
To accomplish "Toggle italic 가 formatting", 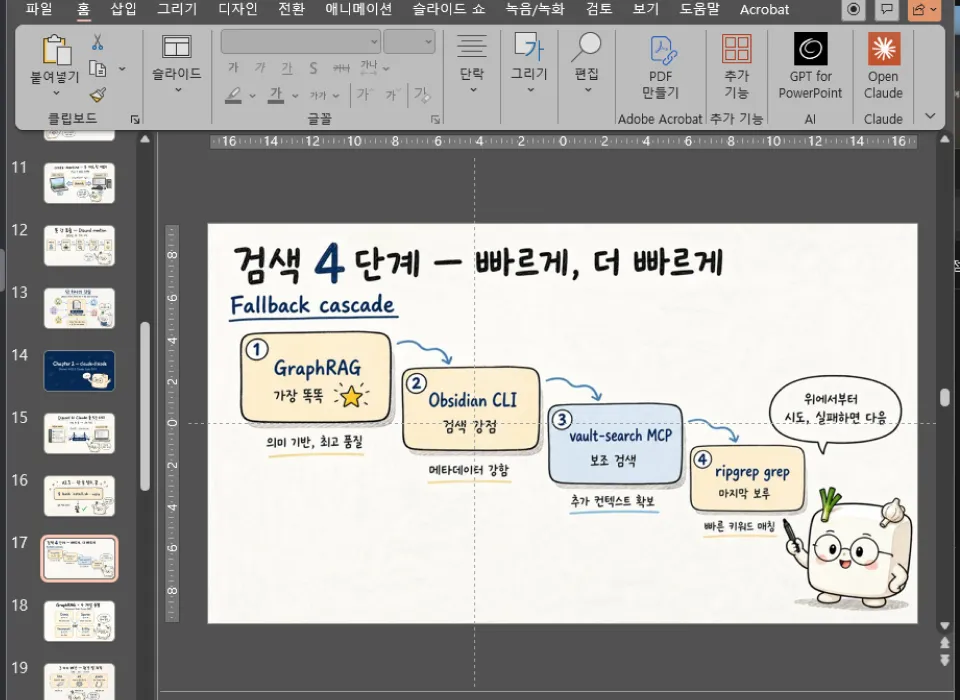I will pos(260,68).
